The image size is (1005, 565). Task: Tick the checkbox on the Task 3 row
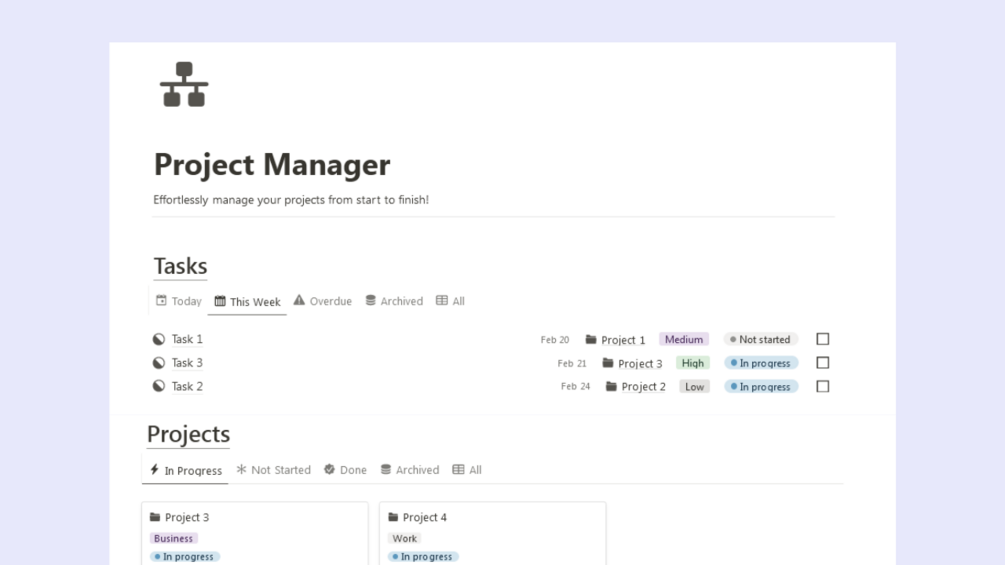[x=823, y=363]
